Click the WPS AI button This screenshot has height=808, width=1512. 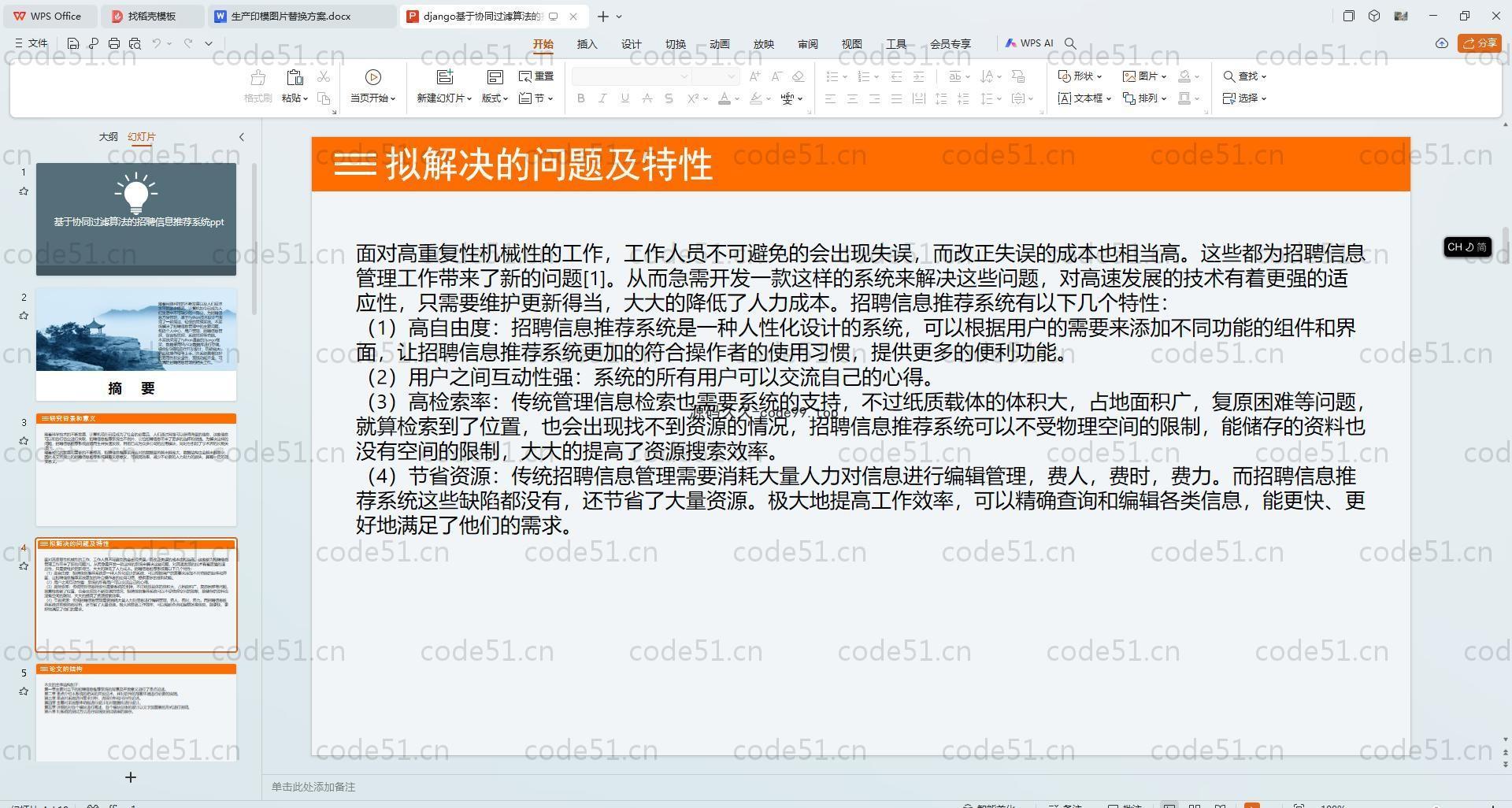click(x=1029, y=43)
